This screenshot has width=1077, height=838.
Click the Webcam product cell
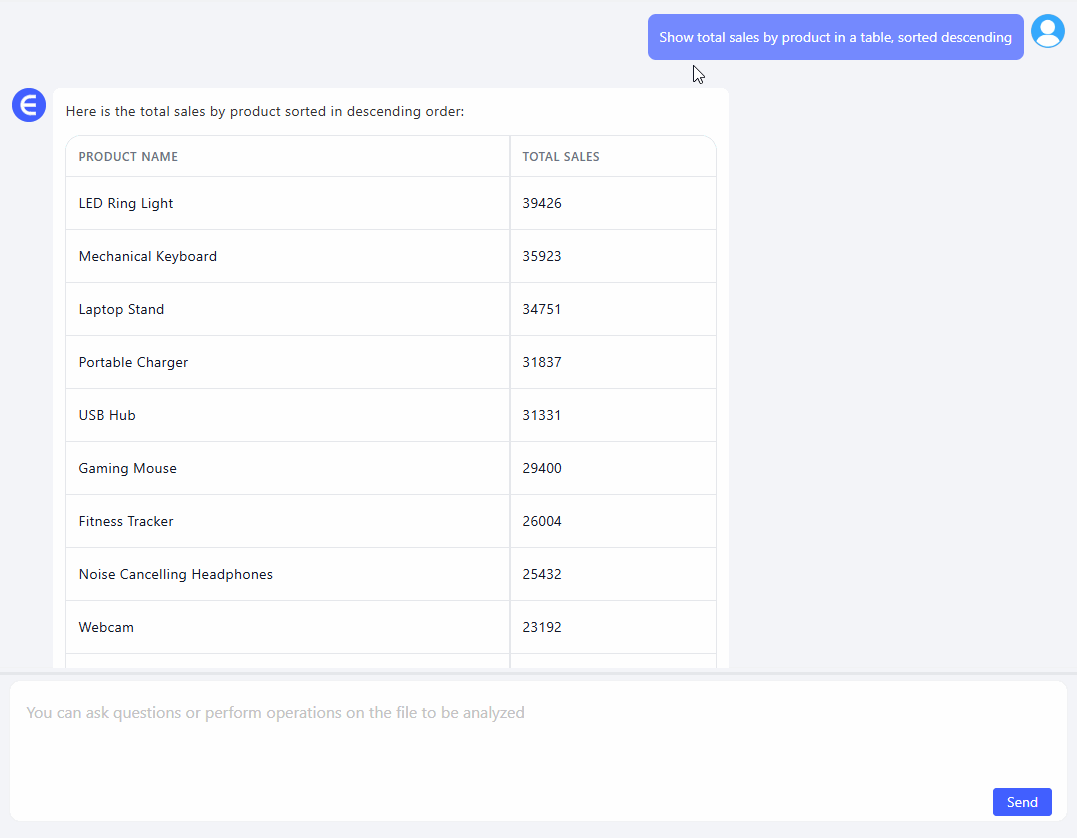pos(106,627)
